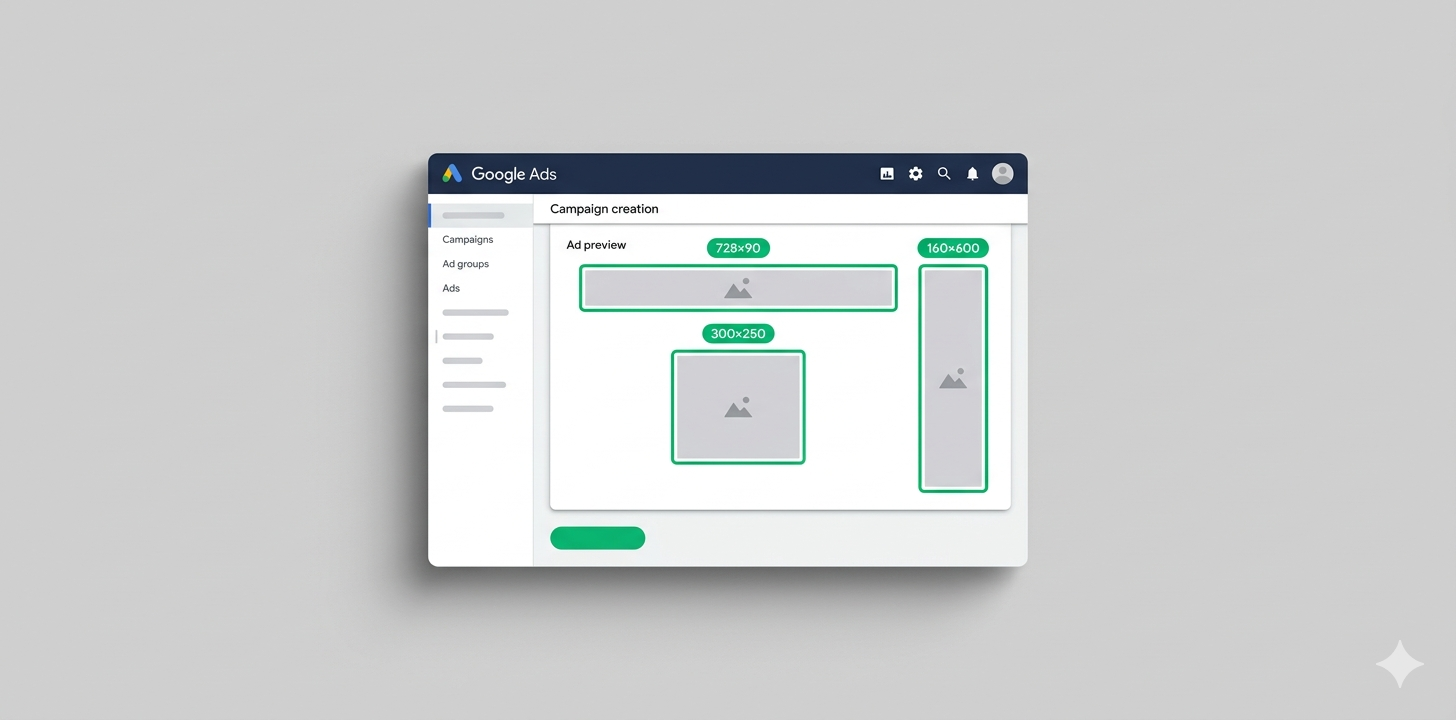Select the 300×250 size label
This screenshot has height=720, width=1456.
coord(738,334)
